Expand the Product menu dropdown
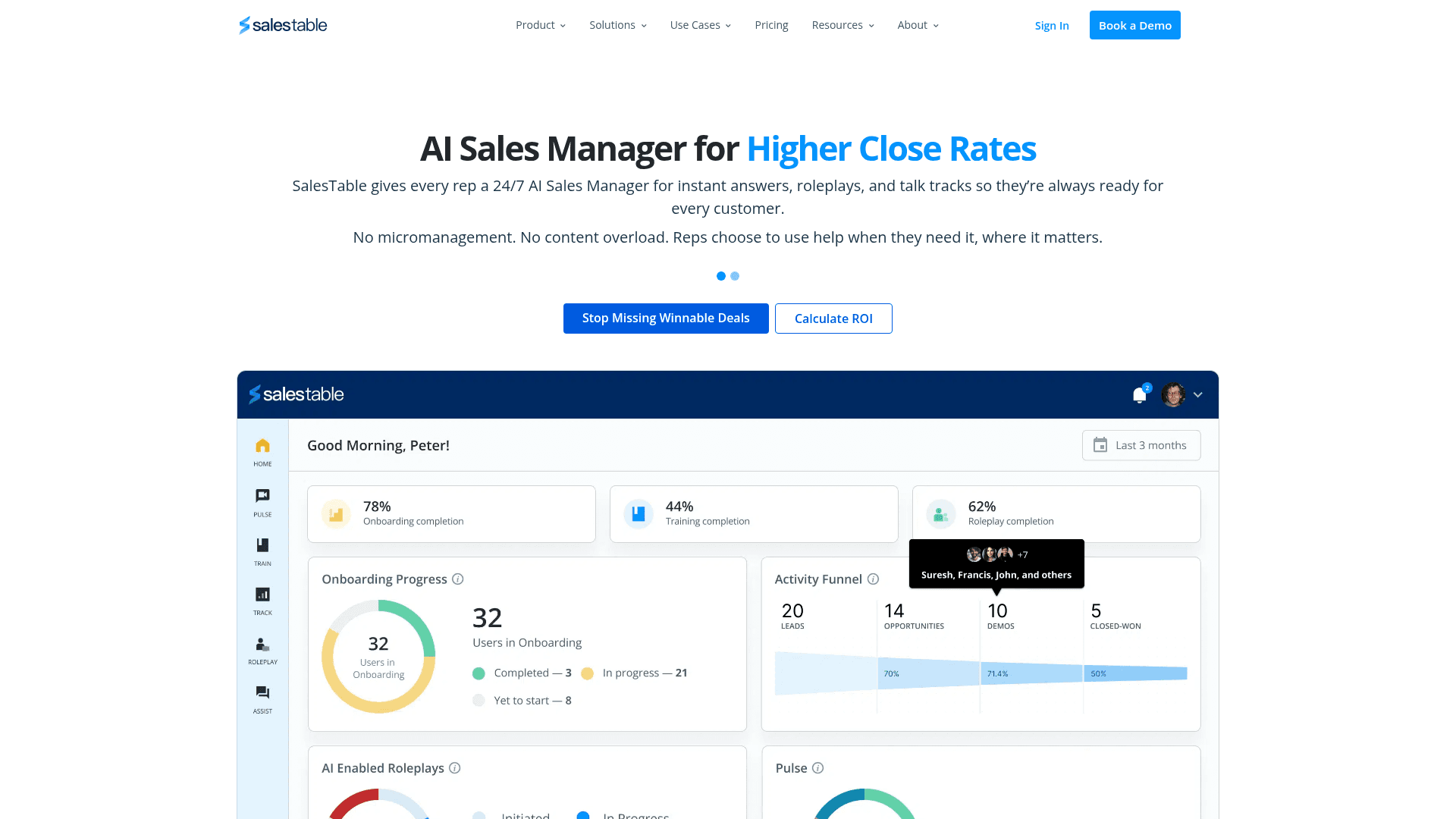The width and height of the screenshot is (1456, 819). pyautogui.click(x=541, y=25)
